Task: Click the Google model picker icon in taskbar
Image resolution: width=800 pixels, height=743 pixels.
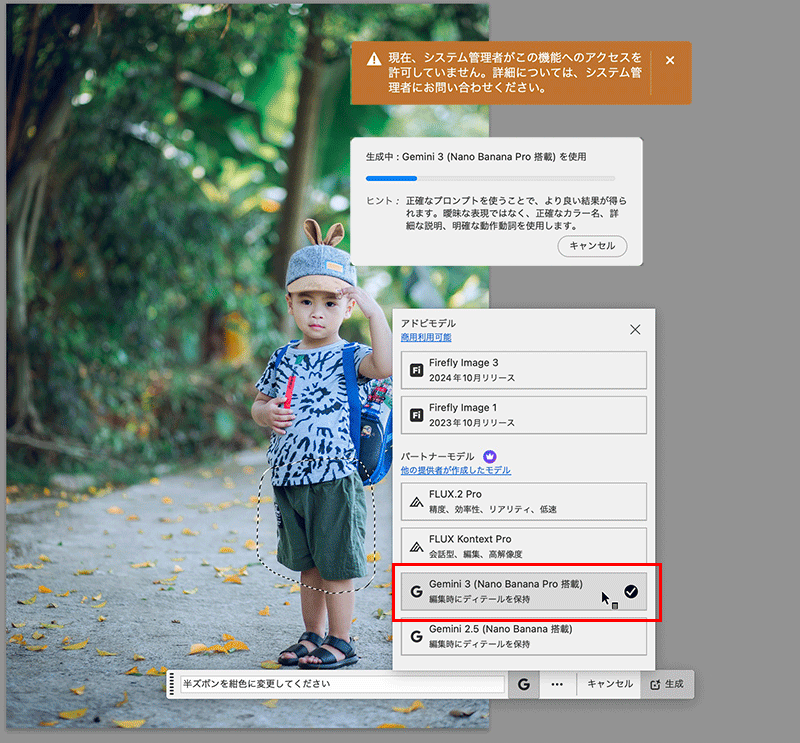Action: (x=524, y=685)
